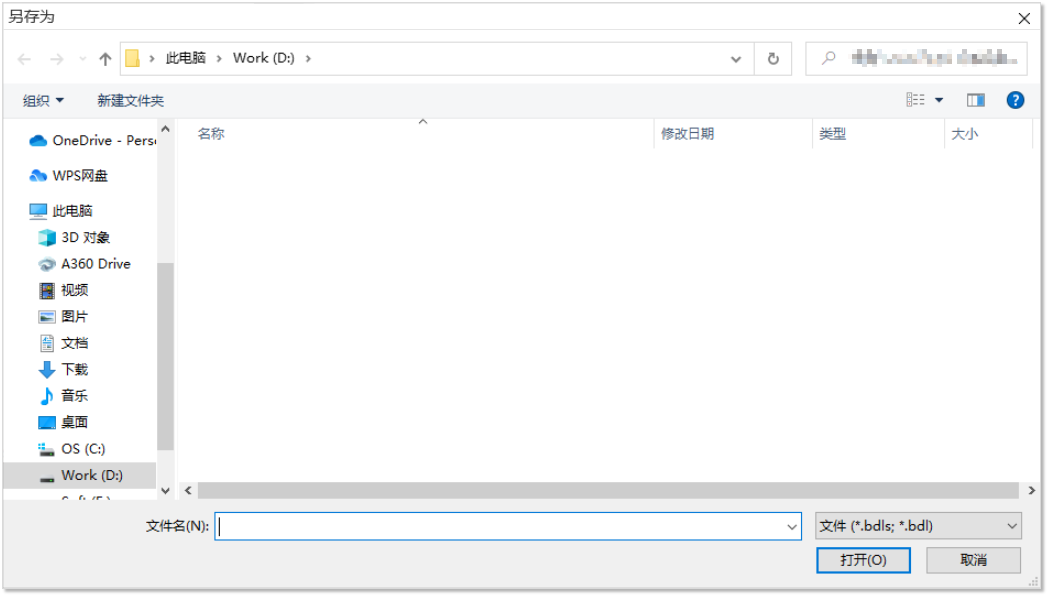Click the folder icon in address bar
The width and height of the screenshot is (1048, 596).
point(132,59)
